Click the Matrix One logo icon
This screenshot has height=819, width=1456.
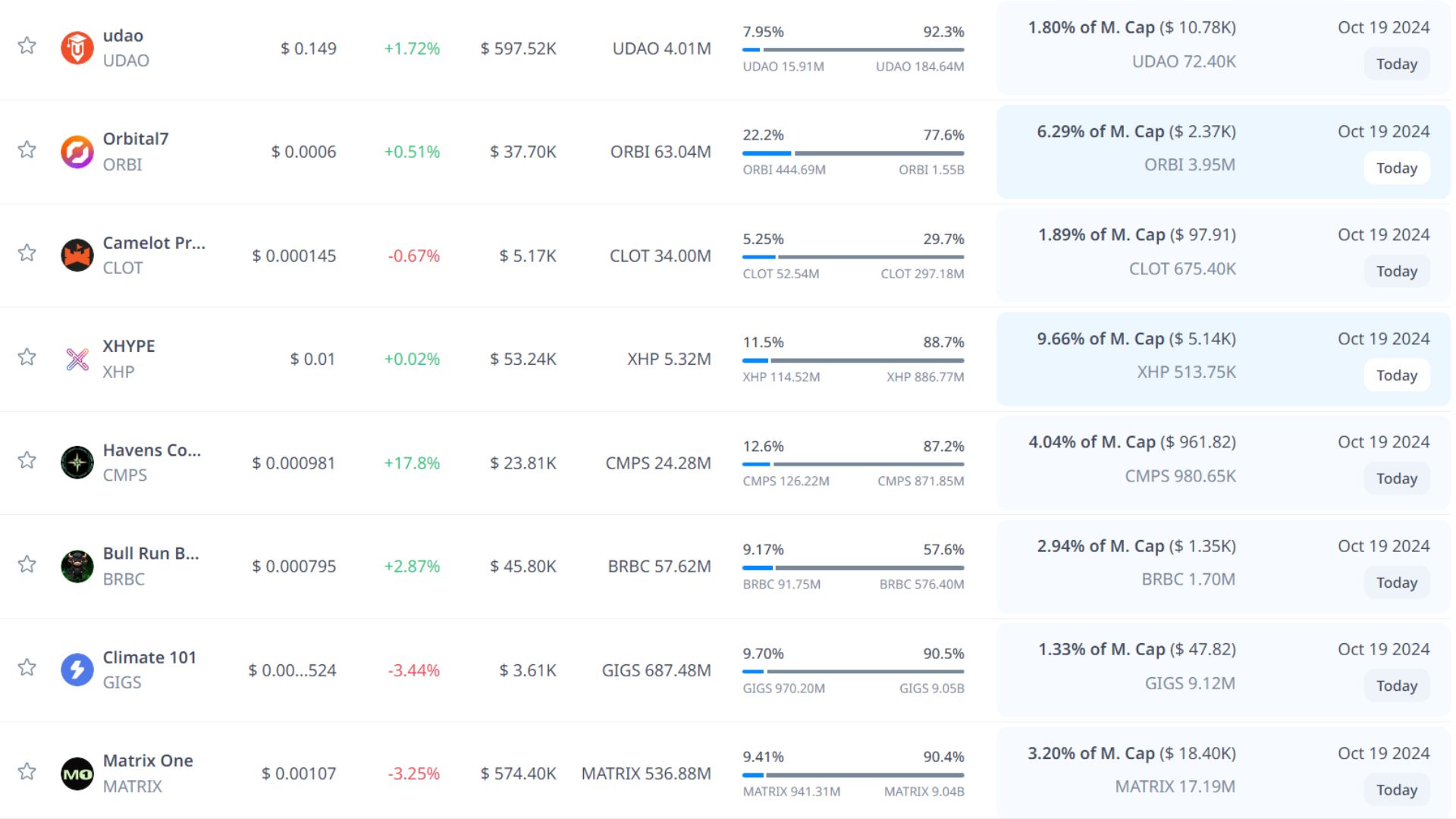click(77, 773)
